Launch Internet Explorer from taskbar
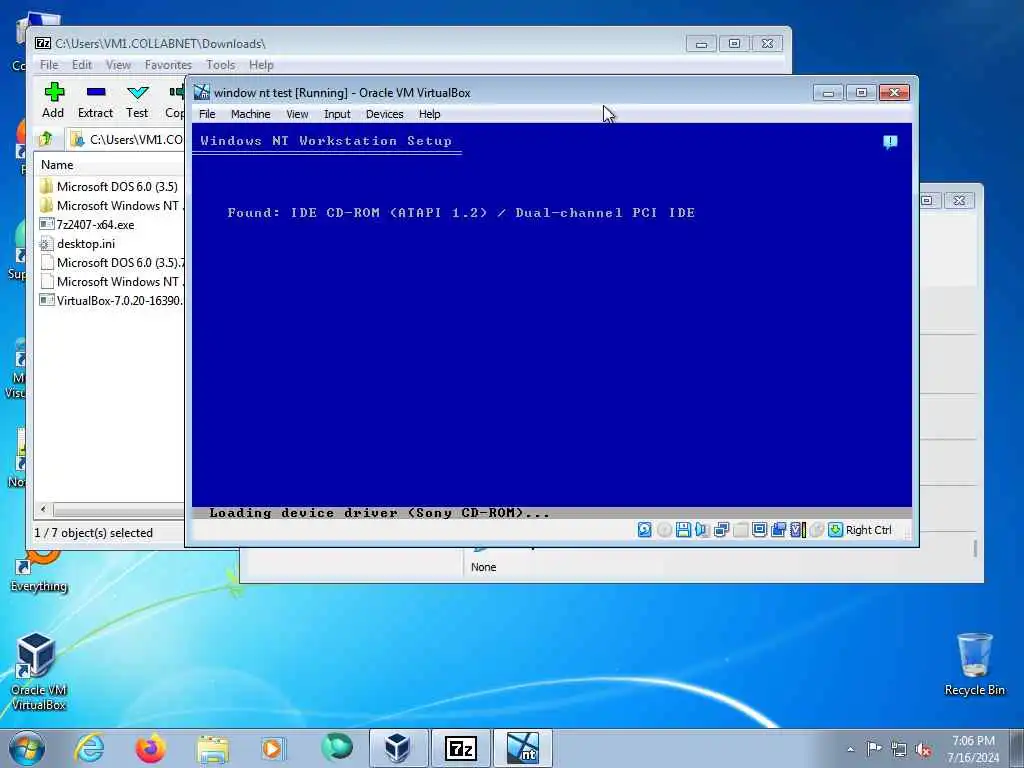 click(89, 748)
